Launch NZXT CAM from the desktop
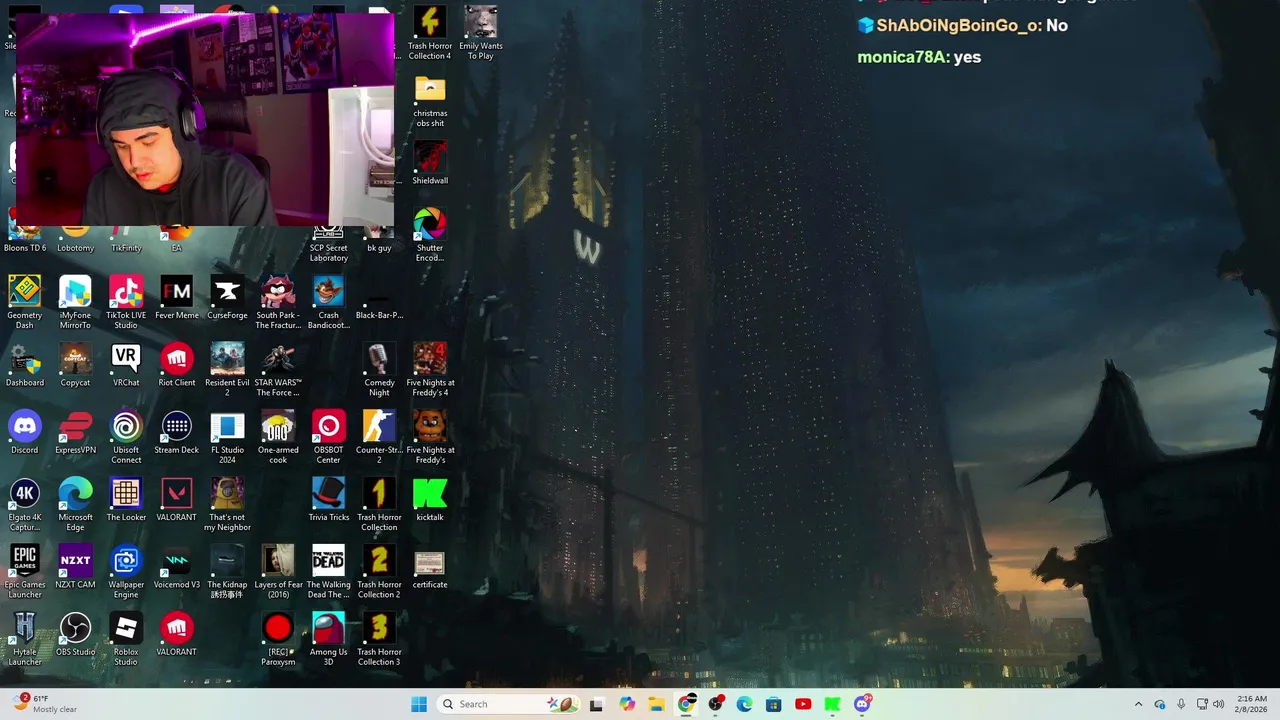This screenshot has width=1280, height=720. 75,566
